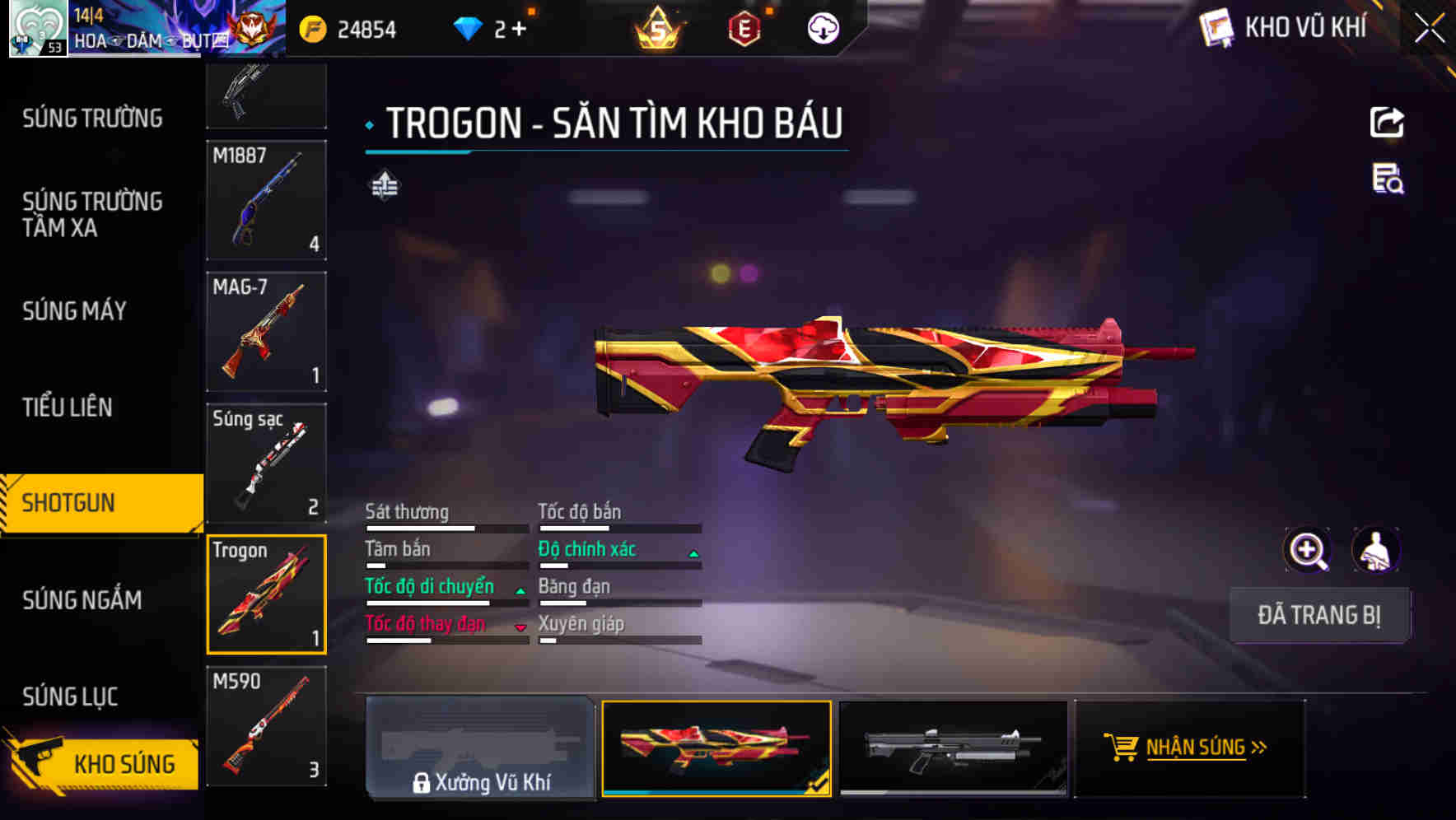This screenshot has width=1456, height=820.
Task: Click the zoom-in magnifier icon
Action: pyautogui.click(x=1307, y=550)
